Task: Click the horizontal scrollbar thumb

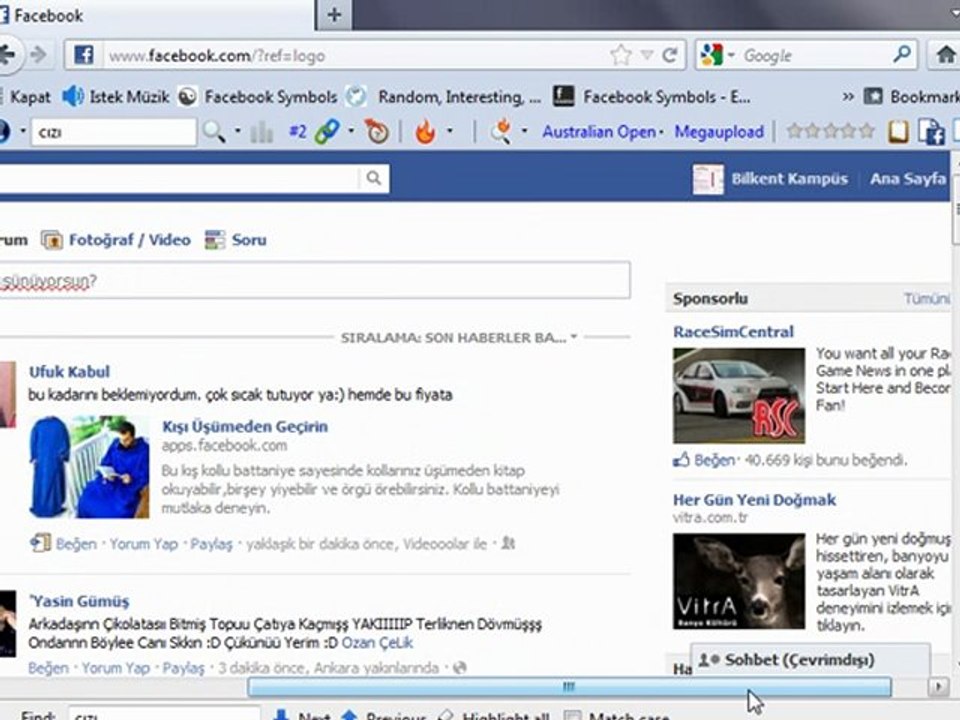Action: (569, 687)
